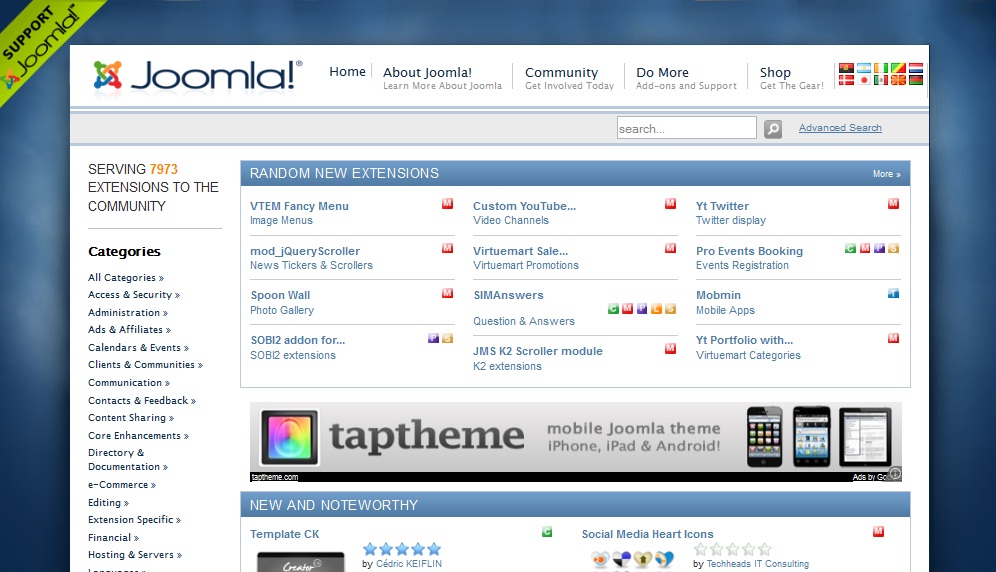Open author Cédric KEIFLIN link
The width and height of the screenshot is (996, 572).
[x=408, y=564]
